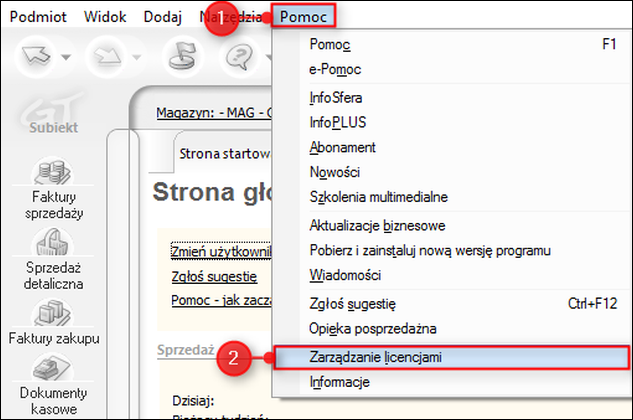Screen dimensions: 633x420
Task: Click the Zgłoś sugestię link on start page
Action: [x=214, y=276]
